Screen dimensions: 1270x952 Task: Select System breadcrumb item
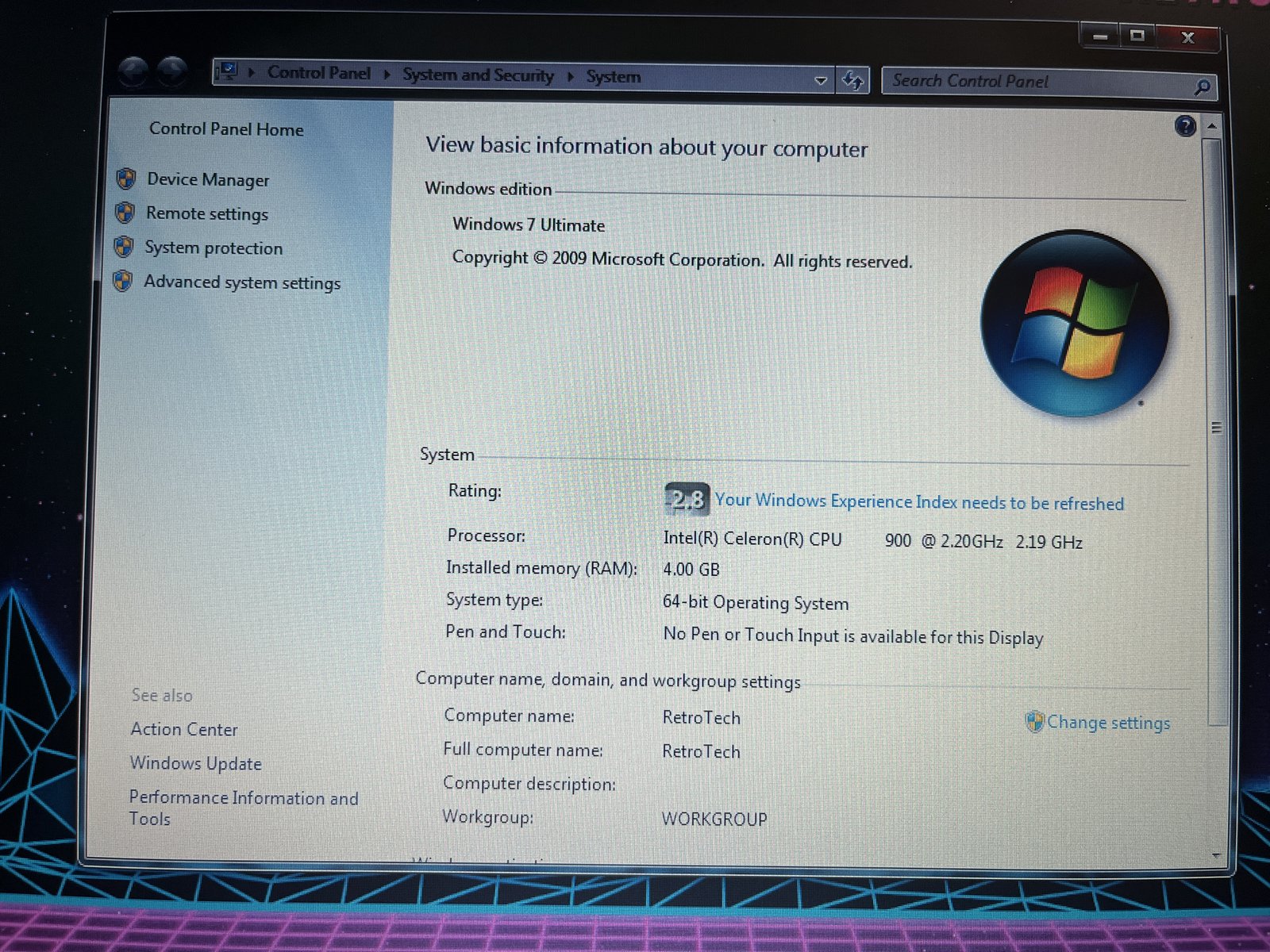click(614, 77)
